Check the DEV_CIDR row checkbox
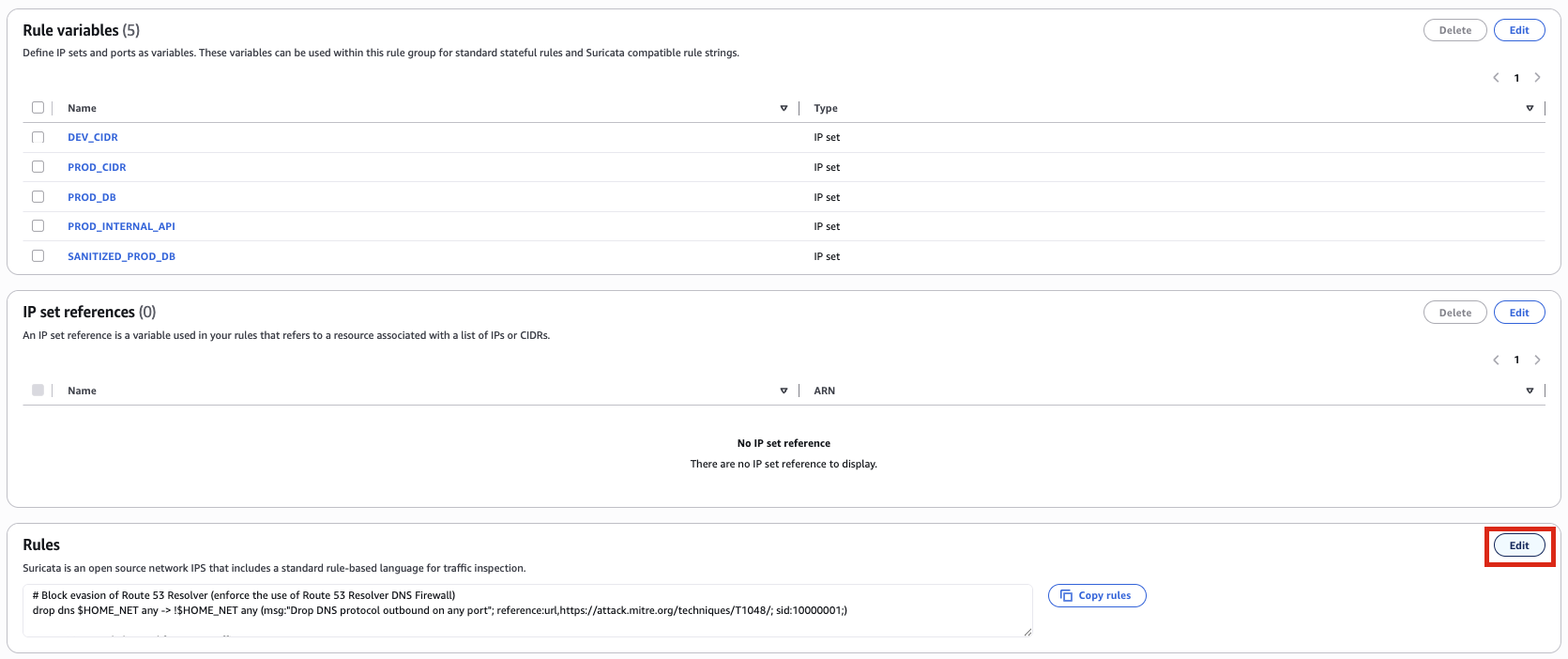 click(x=38, y=137)
